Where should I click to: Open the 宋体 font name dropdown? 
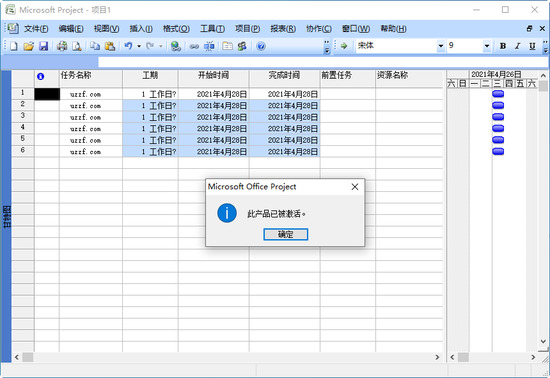point(441,46)
